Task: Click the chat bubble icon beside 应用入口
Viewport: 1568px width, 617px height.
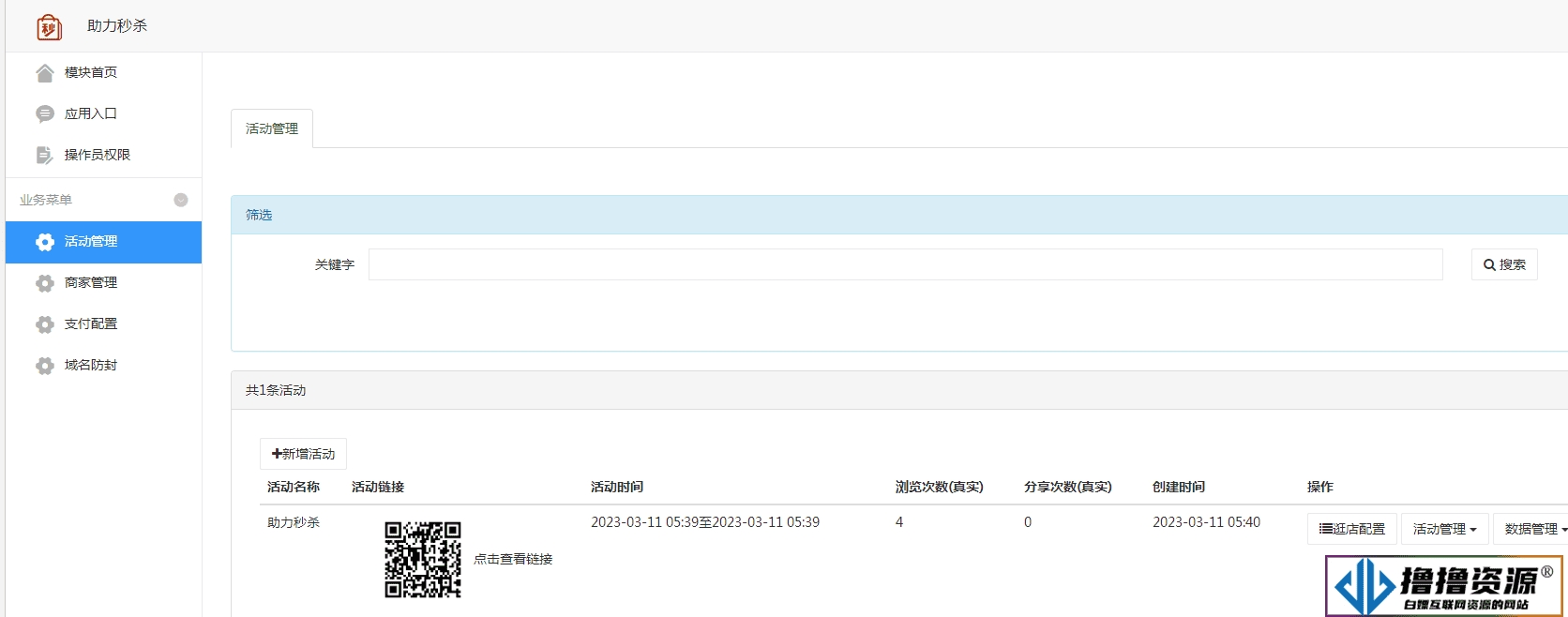Action: coord(45,114)
